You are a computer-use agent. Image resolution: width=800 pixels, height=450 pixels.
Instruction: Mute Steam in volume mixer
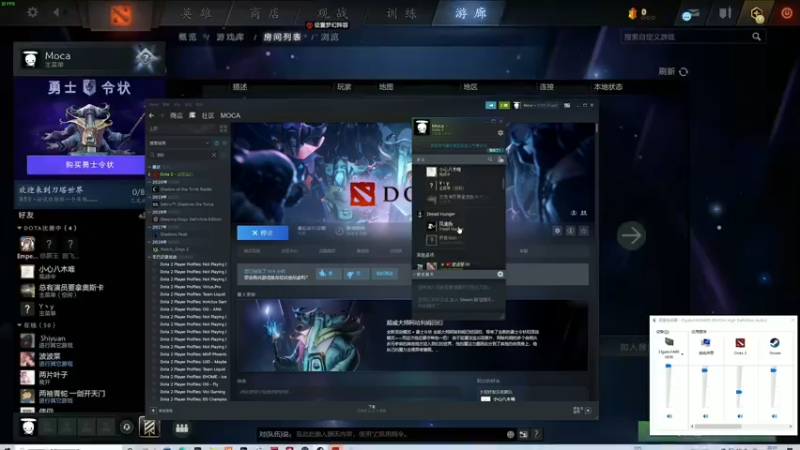[774, 416]
